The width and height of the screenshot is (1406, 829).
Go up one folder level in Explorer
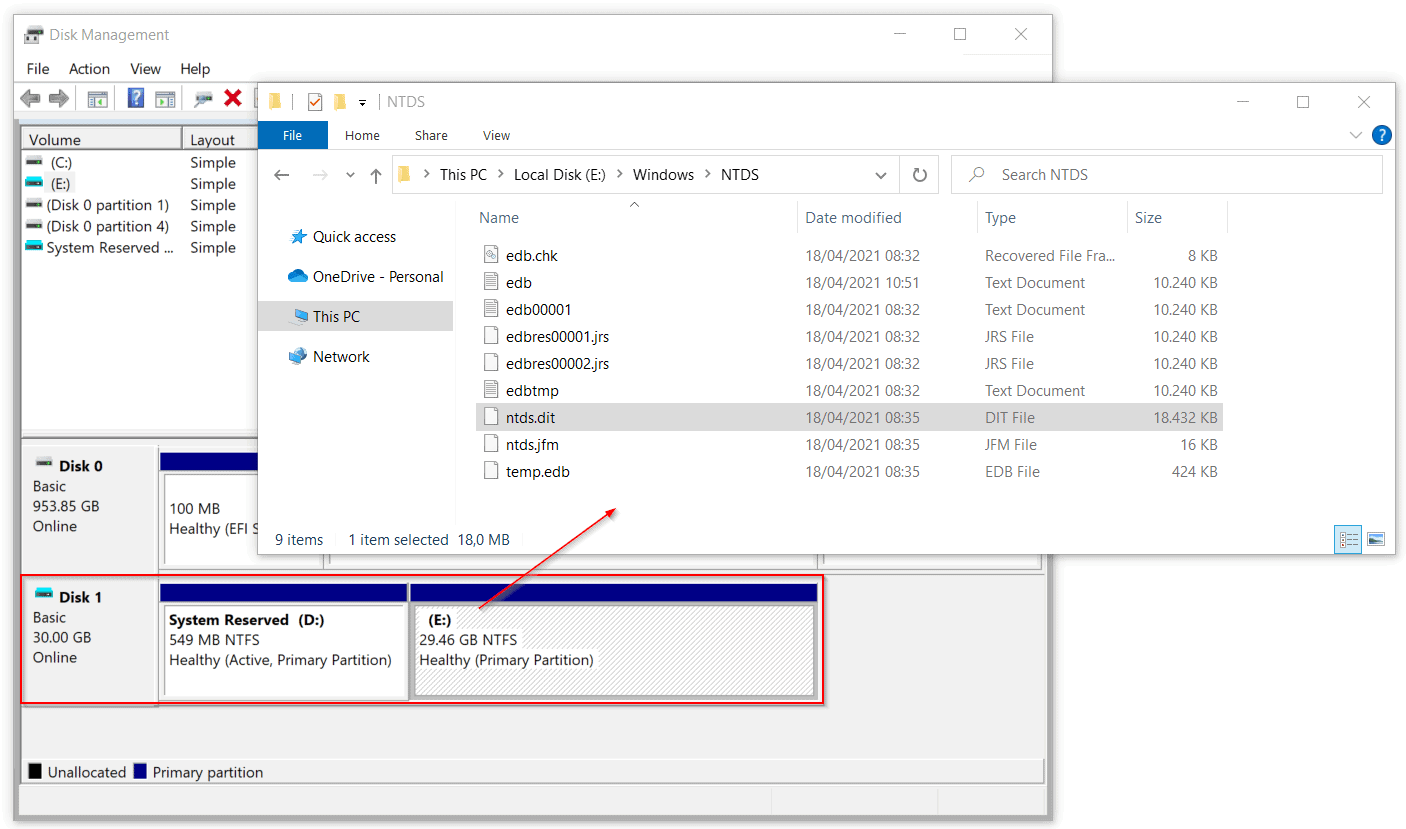pyautogui.click(x=376, y=175)
